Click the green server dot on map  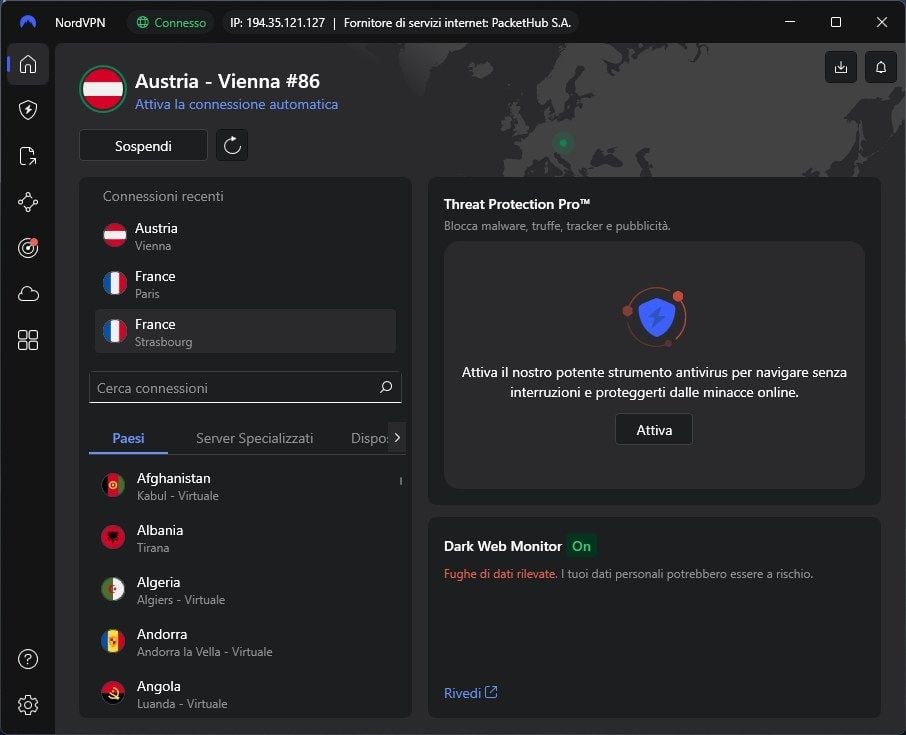pos(563,142)
